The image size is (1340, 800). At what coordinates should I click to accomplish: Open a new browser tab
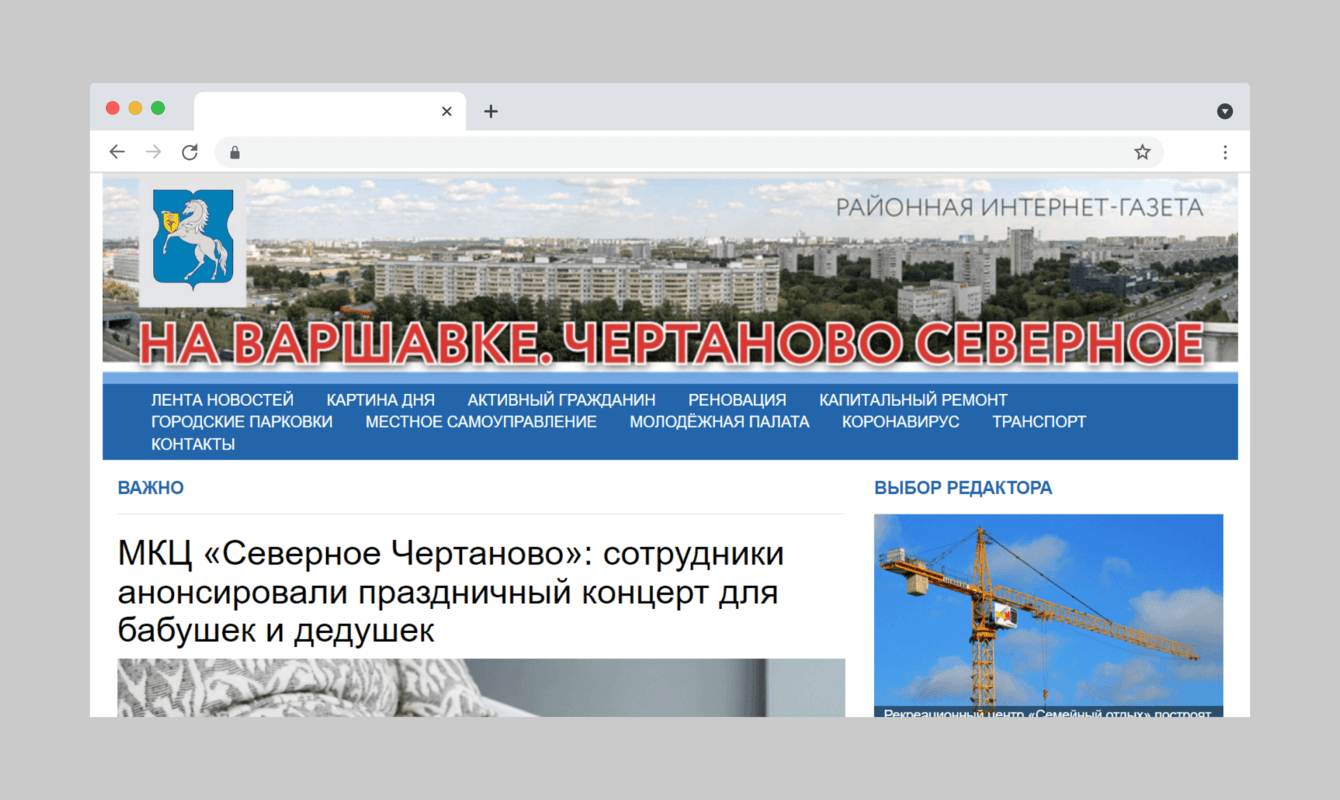490,111
